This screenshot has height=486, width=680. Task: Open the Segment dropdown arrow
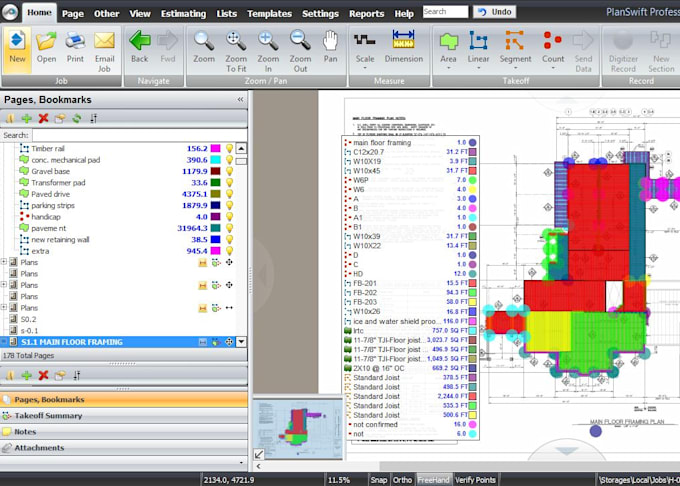click(515, 68)
